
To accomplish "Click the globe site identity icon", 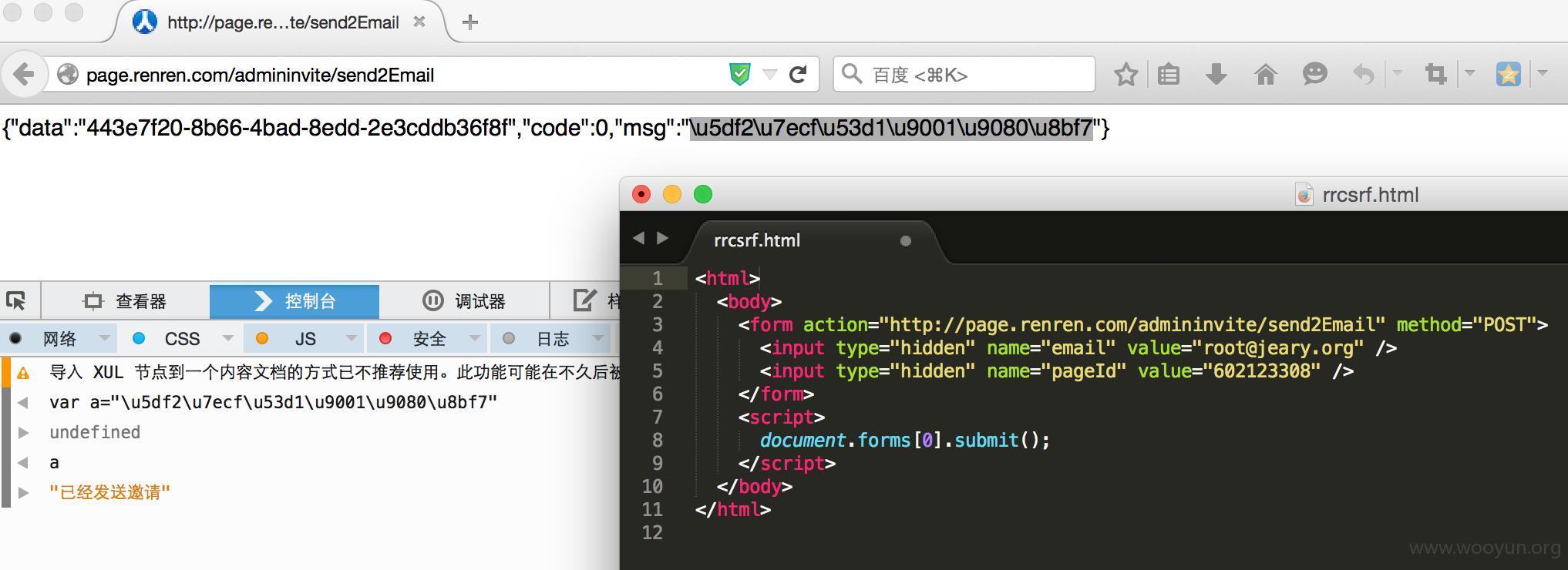I will (68, 75).
